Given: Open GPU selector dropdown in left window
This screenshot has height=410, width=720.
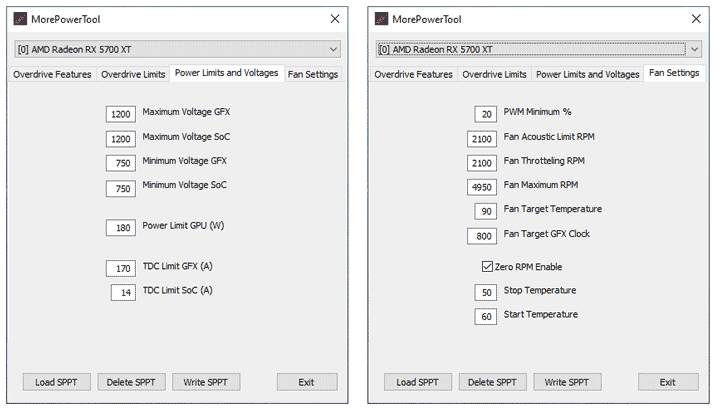Looking at the screenshot, I should tap(177, 49).
